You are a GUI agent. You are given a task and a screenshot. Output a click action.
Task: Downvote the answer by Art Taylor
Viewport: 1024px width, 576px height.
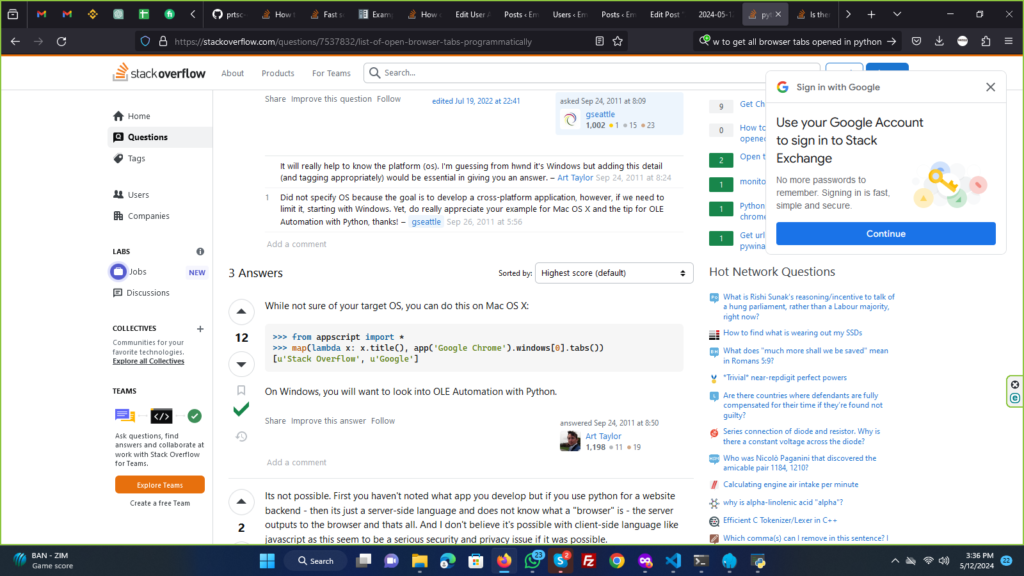(x=241, y=363)
